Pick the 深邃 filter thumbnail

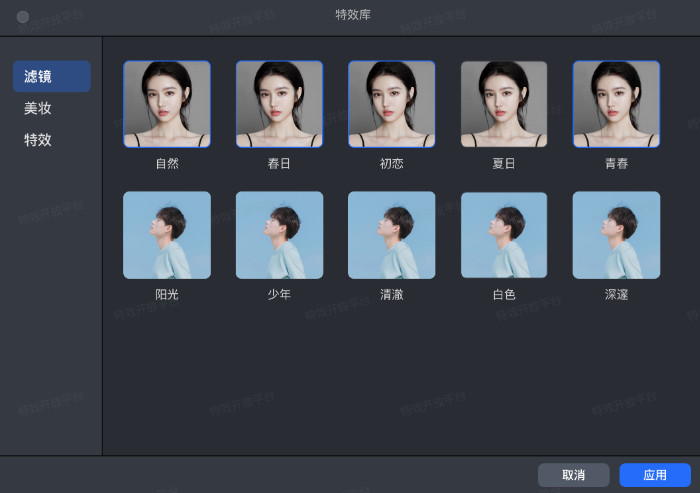point(617,235)
